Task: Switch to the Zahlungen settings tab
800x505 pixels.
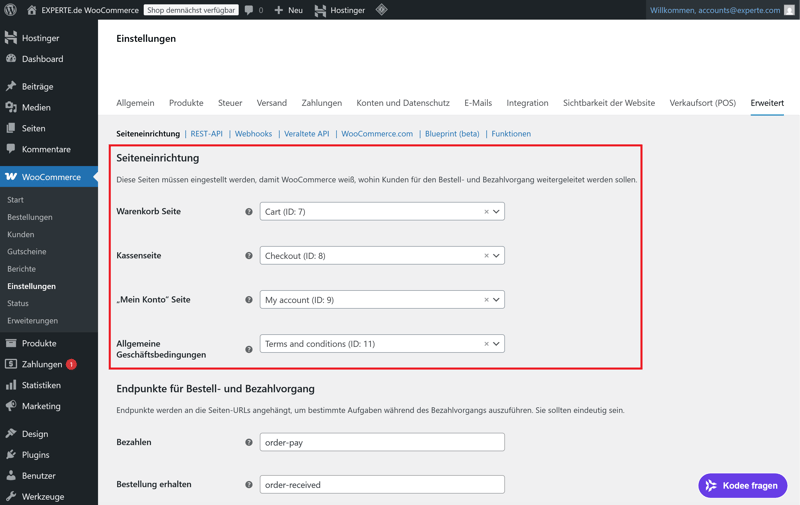Action: pyautogui.click(x=321, y=103)
